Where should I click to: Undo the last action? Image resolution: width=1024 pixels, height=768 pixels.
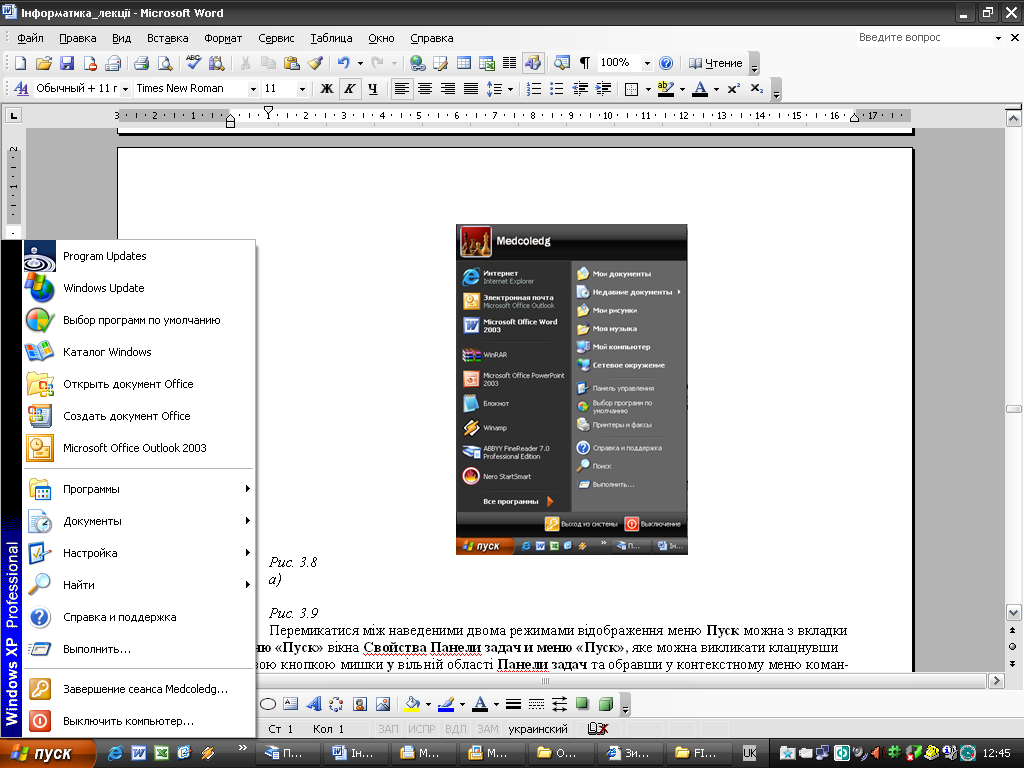coord(344,63)
